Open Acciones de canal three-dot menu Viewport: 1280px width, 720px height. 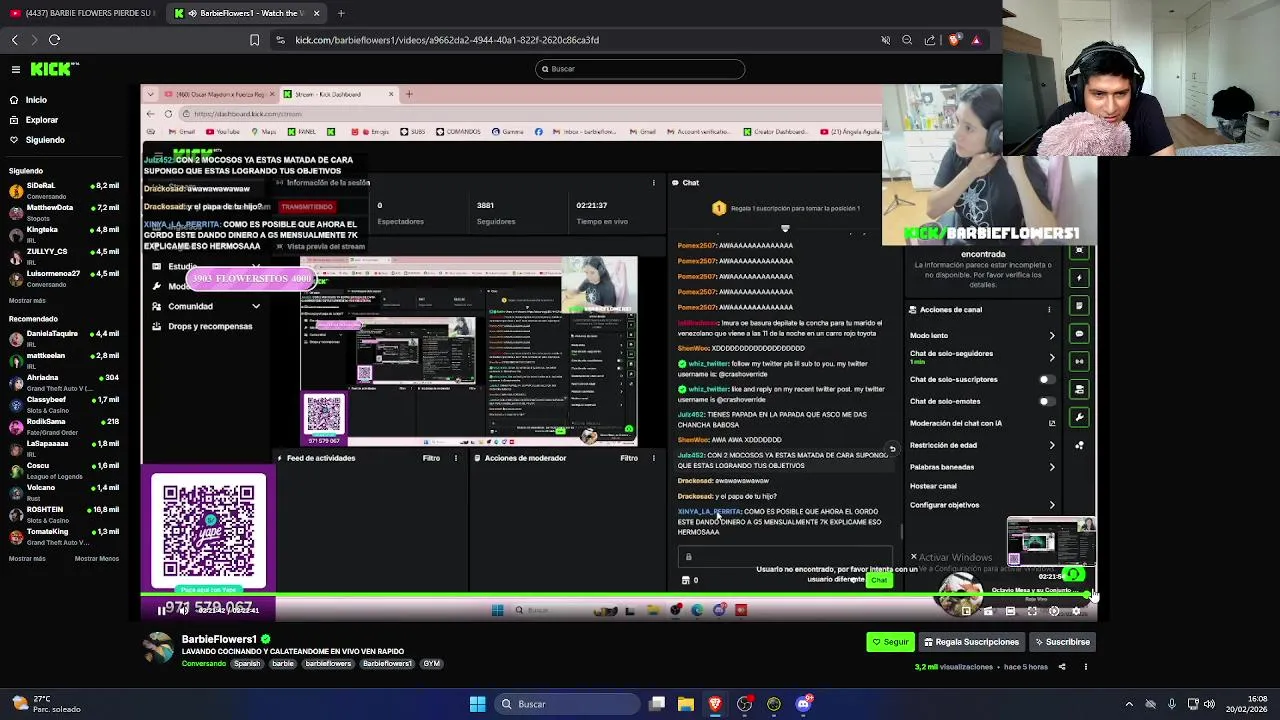1049,310
